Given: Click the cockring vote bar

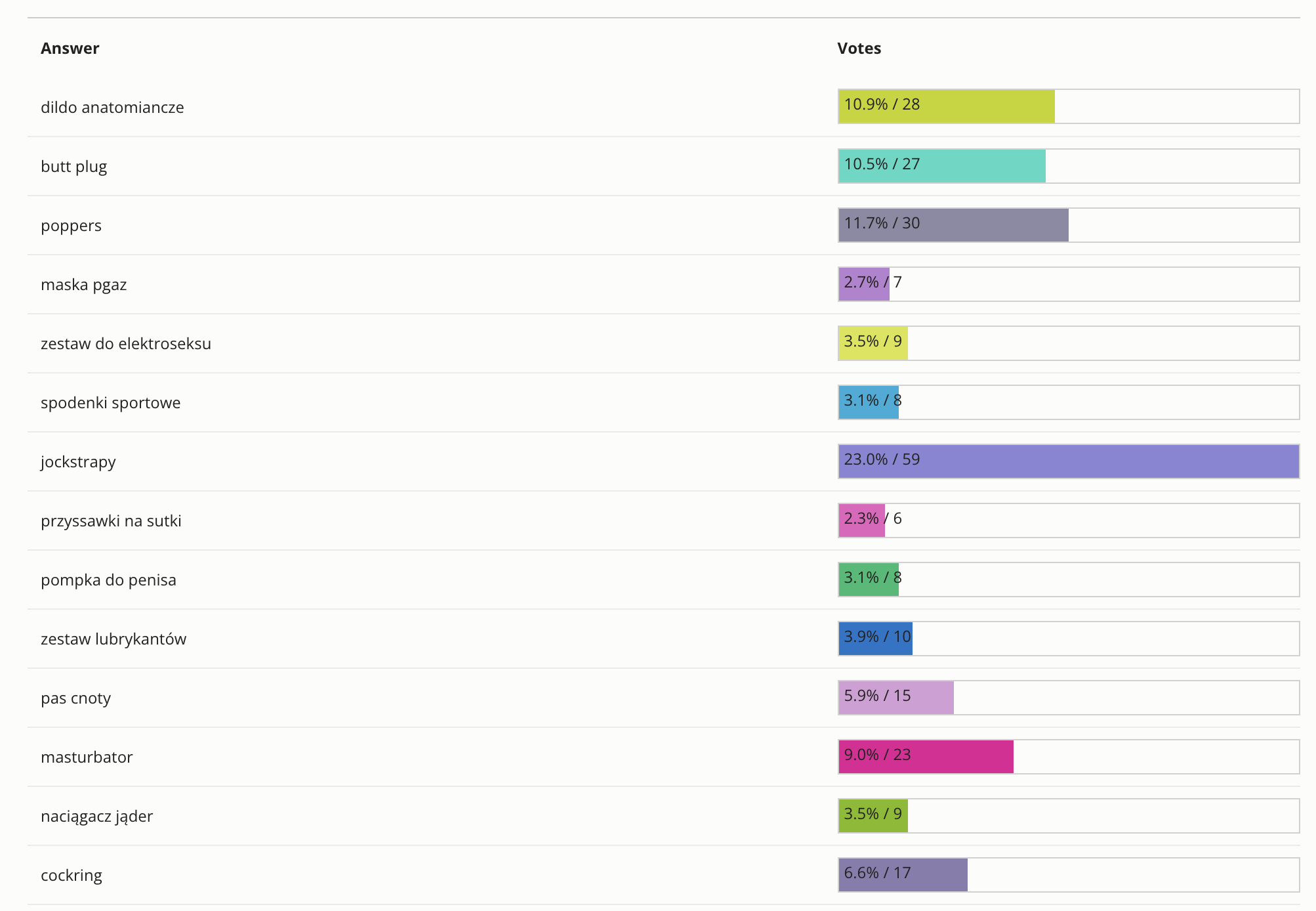Looking at the screenshot, I should 903,875.
